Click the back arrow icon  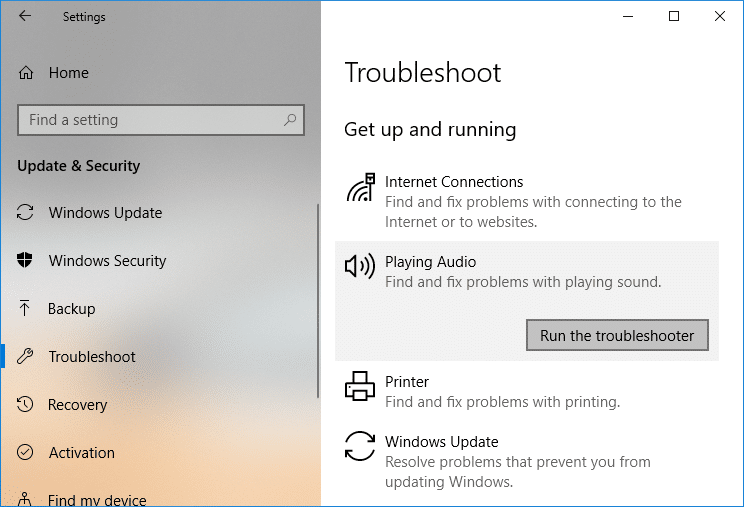coord(25,16)
